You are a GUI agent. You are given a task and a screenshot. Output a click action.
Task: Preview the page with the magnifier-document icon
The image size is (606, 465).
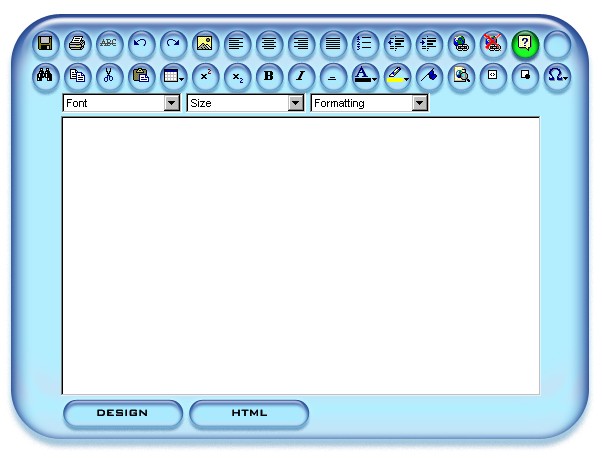tap(461, 76)
